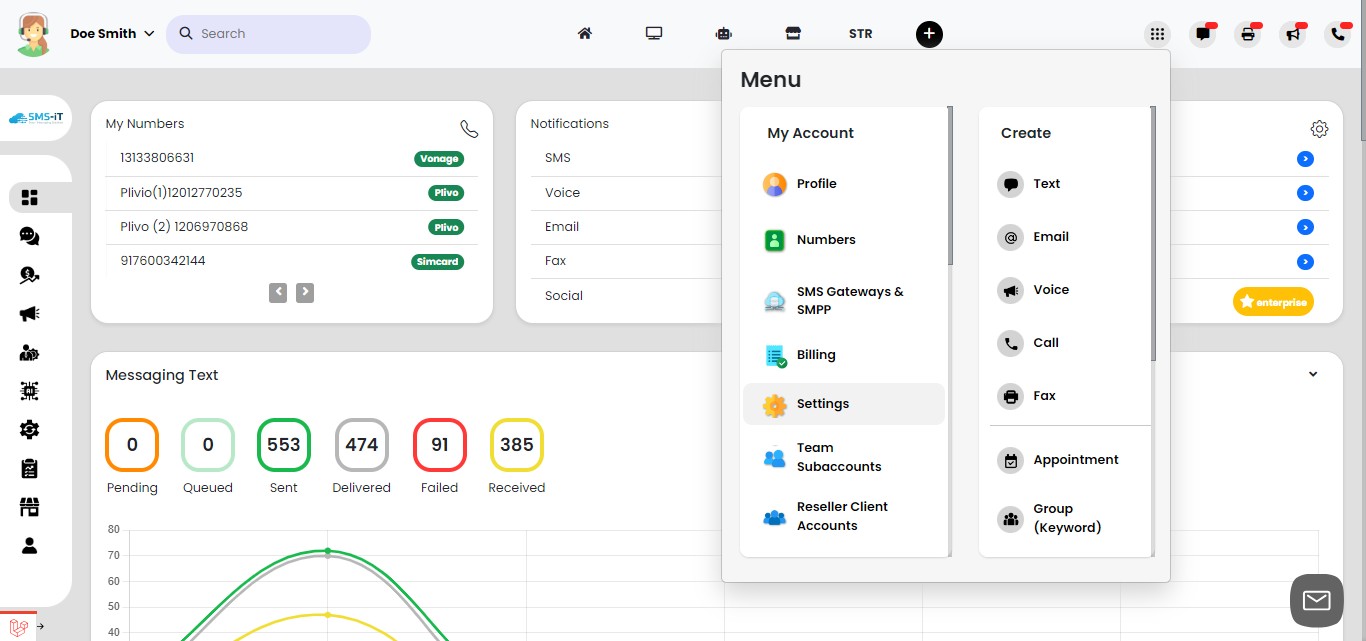
Task: Click the My Account list scrollbar
Action: coord(950,186)
